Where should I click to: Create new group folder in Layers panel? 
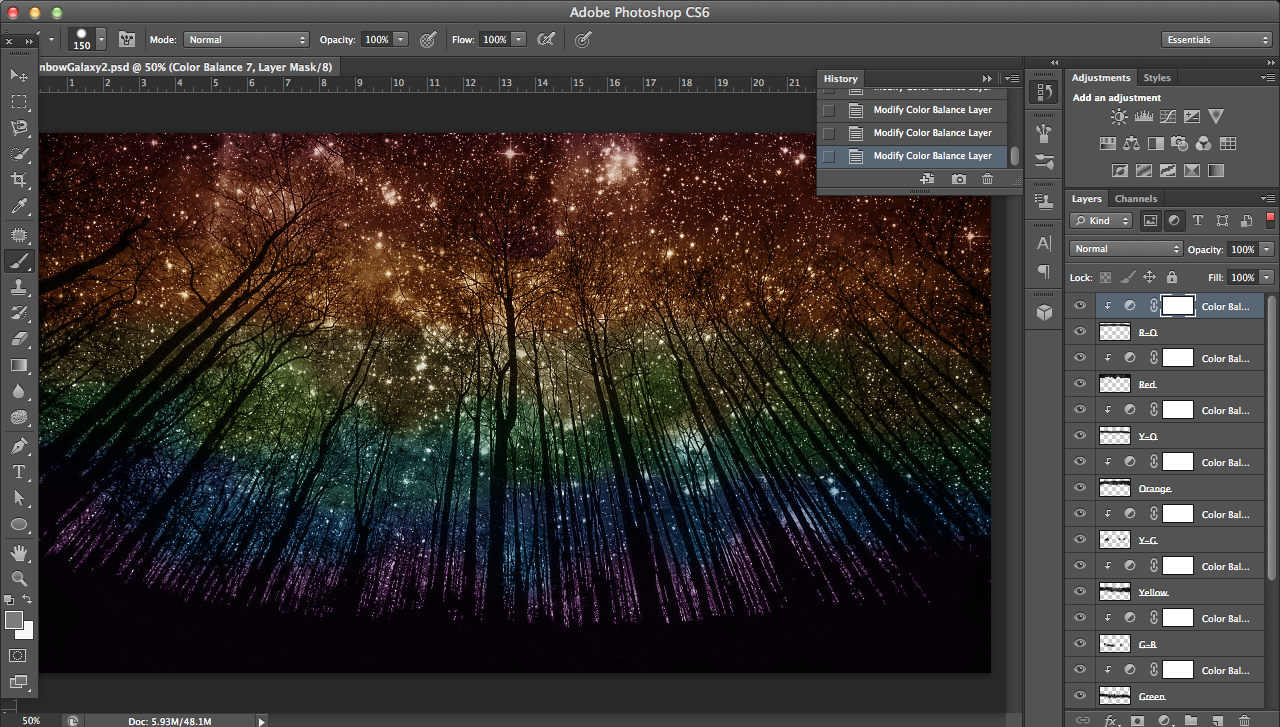point(1191,720)
